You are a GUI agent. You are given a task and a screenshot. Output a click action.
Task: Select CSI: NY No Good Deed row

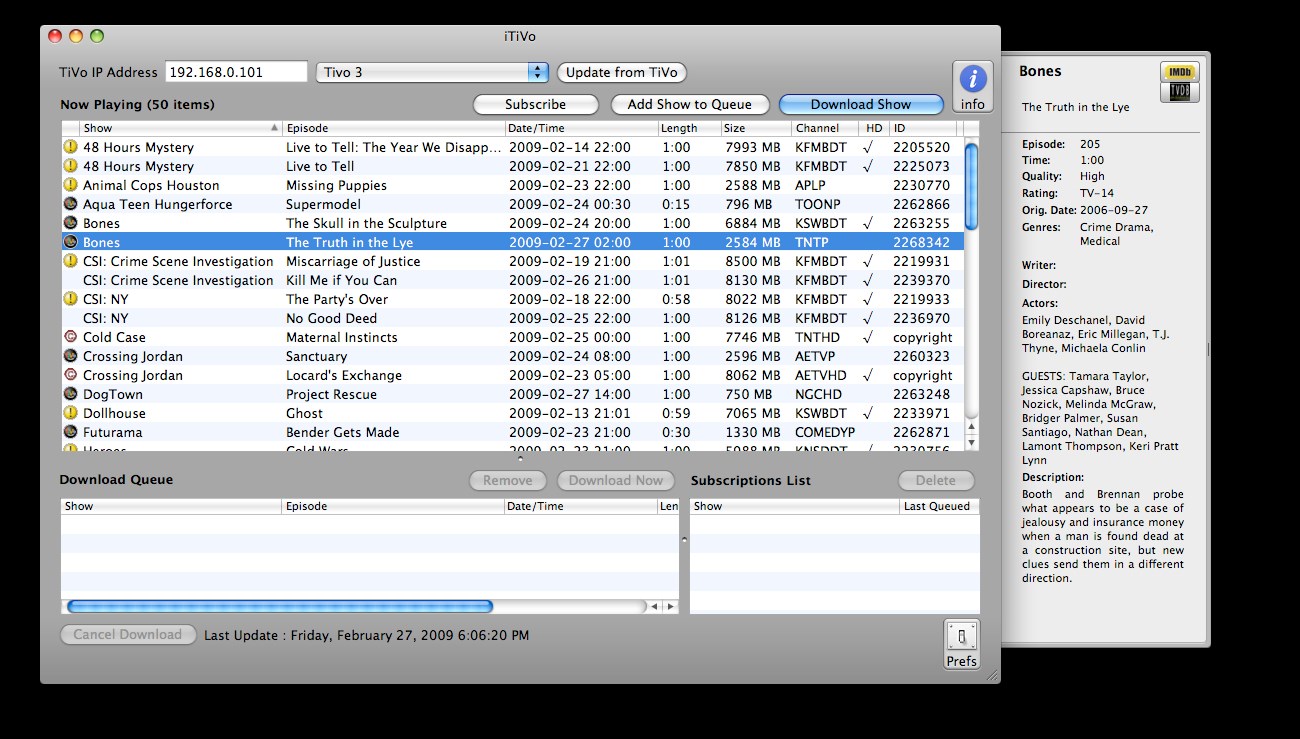(x=512, y=318)
